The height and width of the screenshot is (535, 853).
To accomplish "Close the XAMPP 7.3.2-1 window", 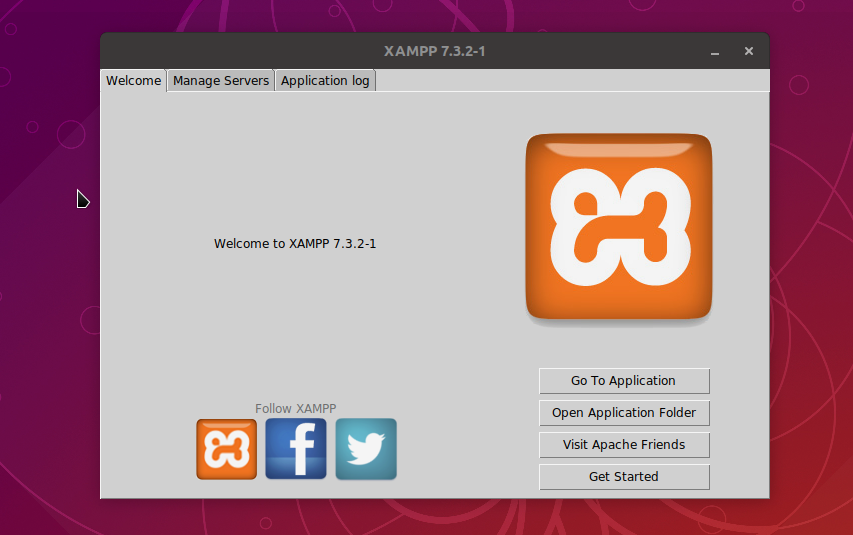I will (x=749, y=51).
